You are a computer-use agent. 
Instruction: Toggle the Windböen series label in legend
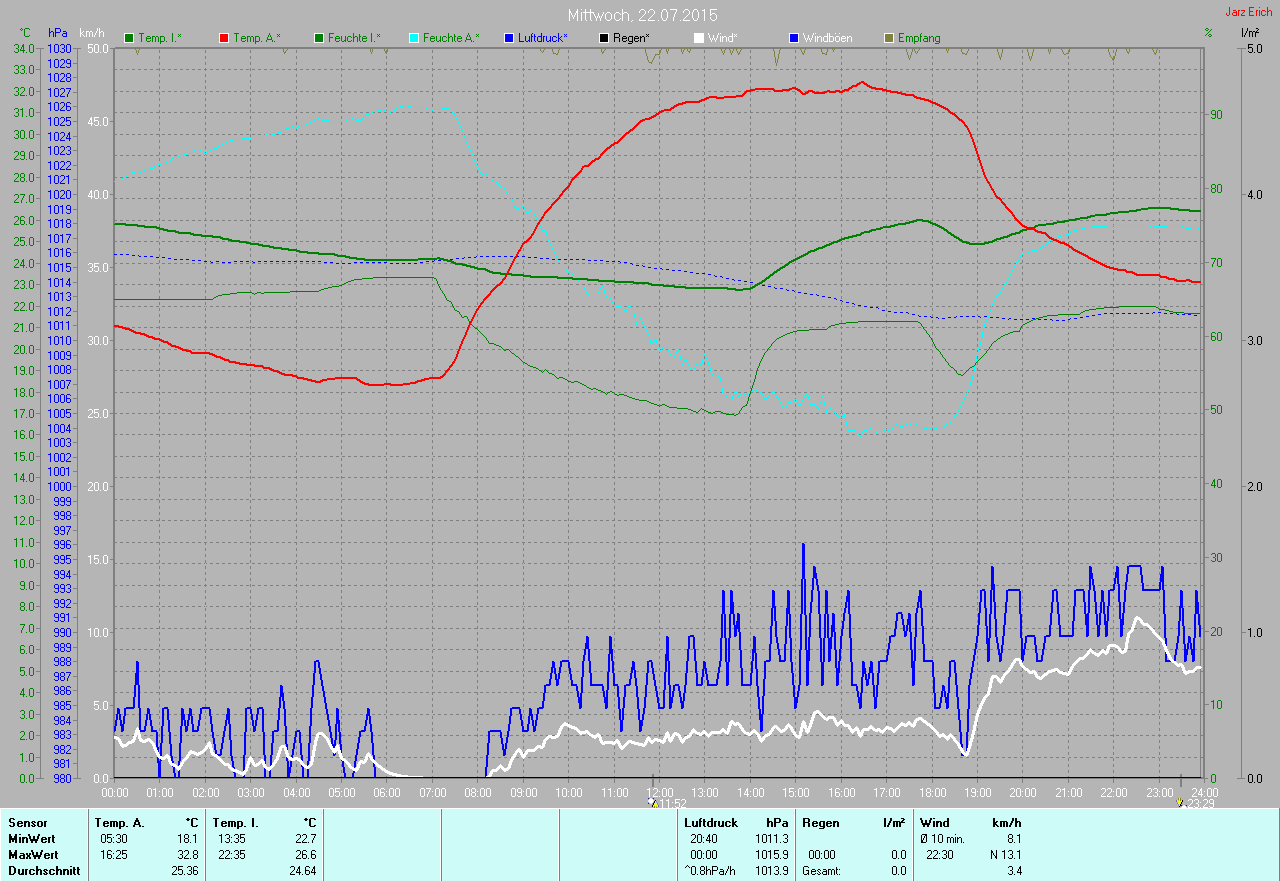[827, 38]
